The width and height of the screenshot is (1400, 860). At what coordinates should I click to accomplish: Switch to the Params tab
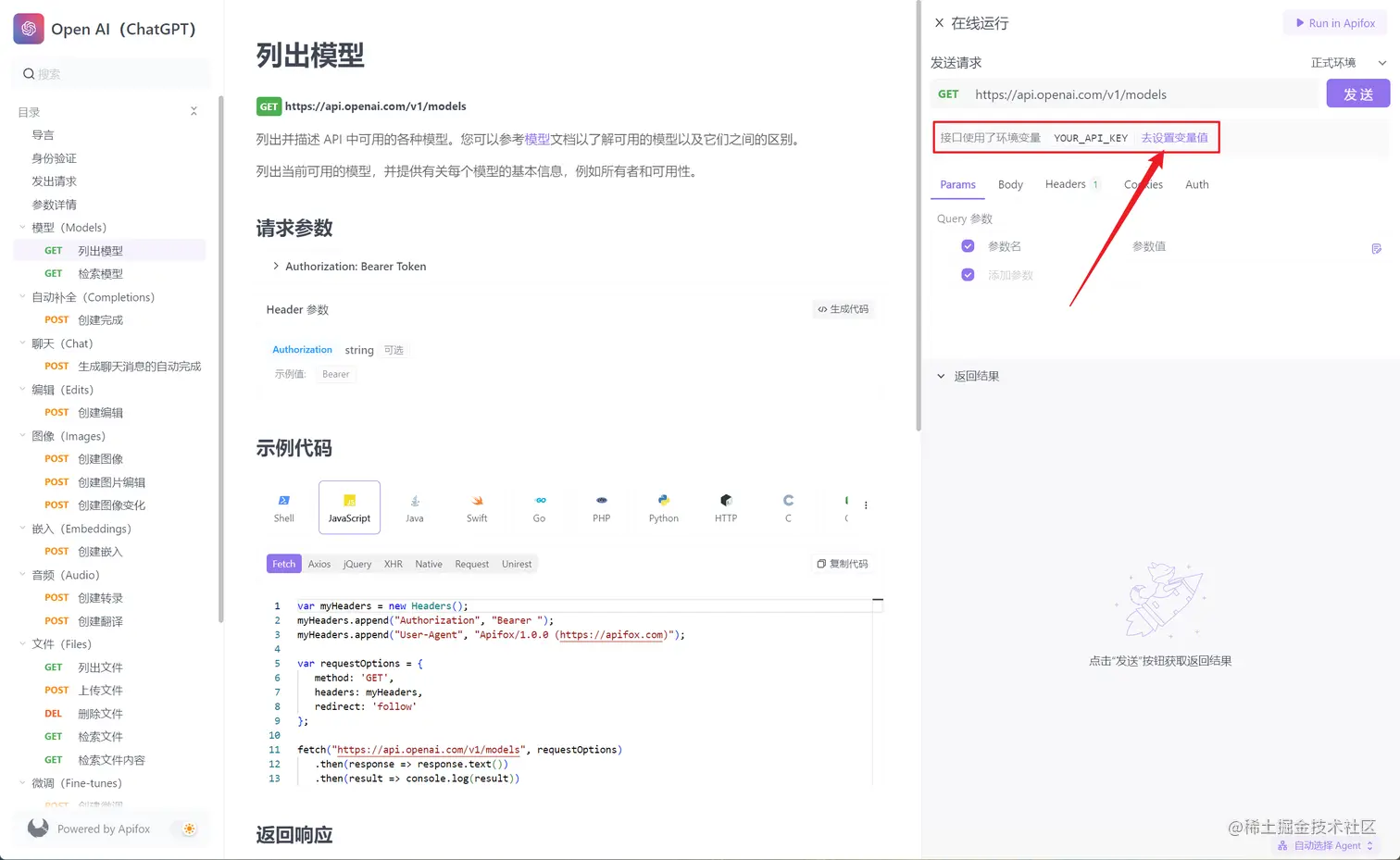pos(957,184)
